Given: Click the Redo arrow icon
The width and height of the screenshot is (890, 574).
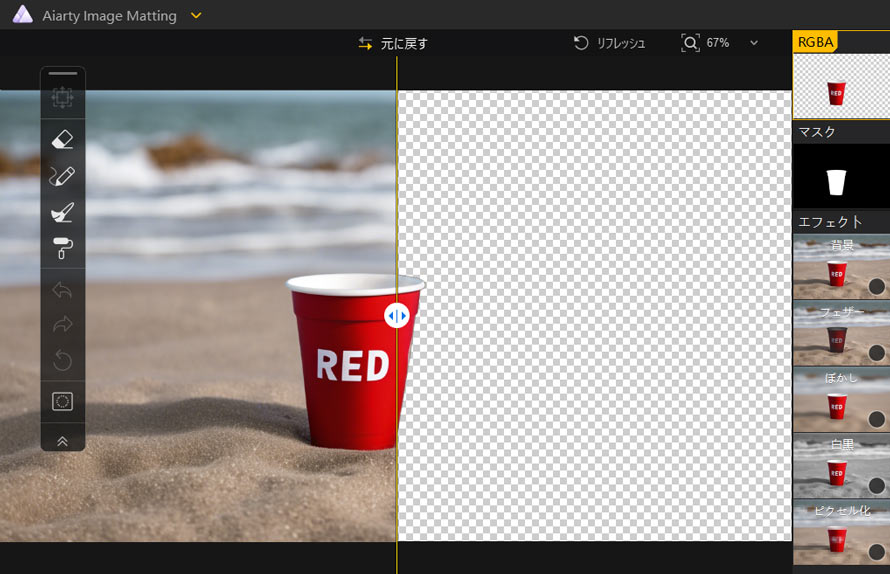Looking at the screenshot, I should point(62,324).
